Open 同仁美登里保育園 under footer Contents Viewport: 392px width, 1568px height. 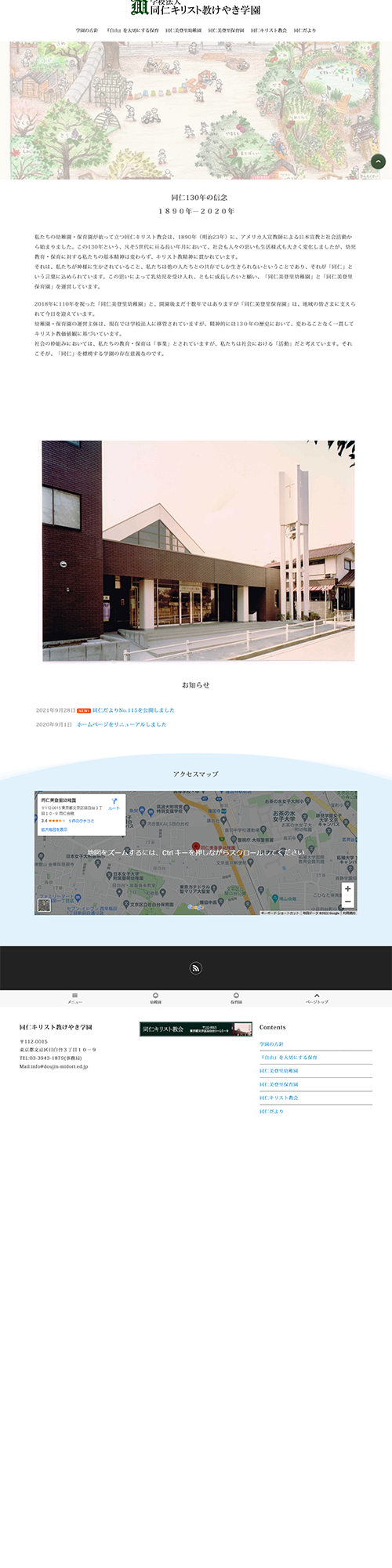279,1084
